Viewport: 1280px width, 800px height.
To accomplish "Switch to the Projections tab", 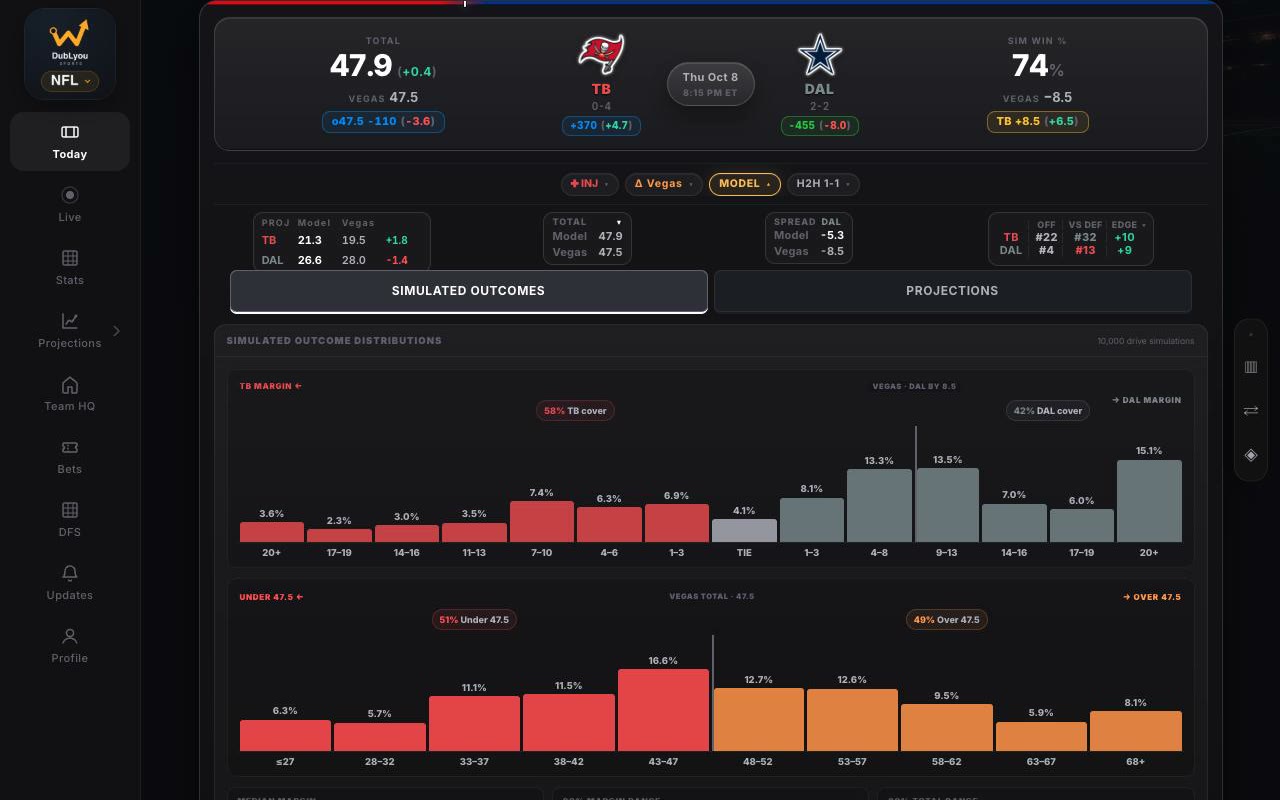I will 952,291.
